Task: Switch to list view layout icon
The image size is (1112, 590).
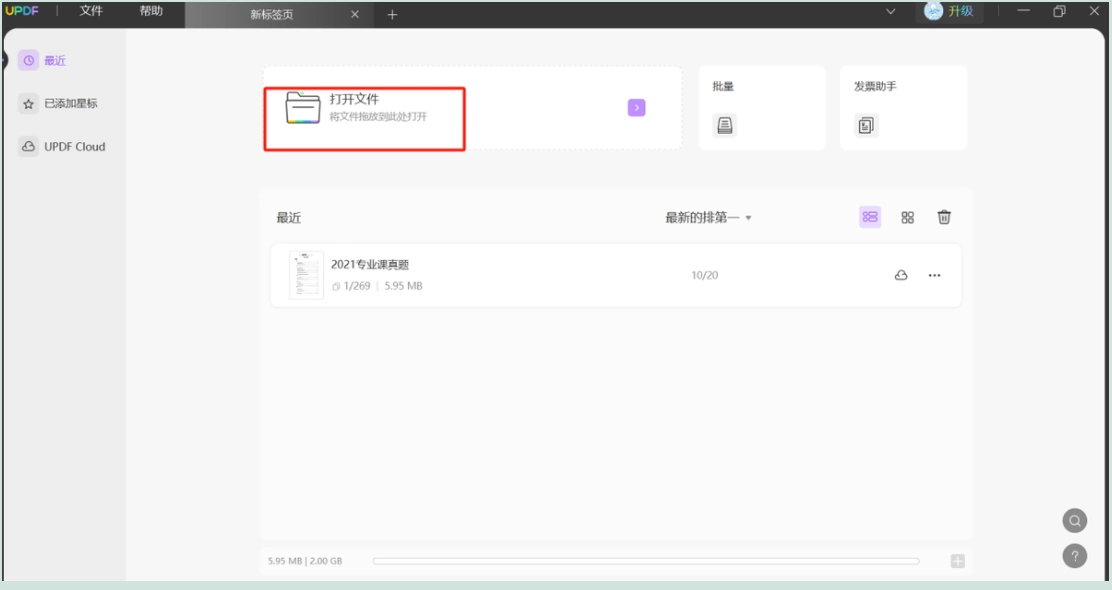Action: tap(870, 217)
